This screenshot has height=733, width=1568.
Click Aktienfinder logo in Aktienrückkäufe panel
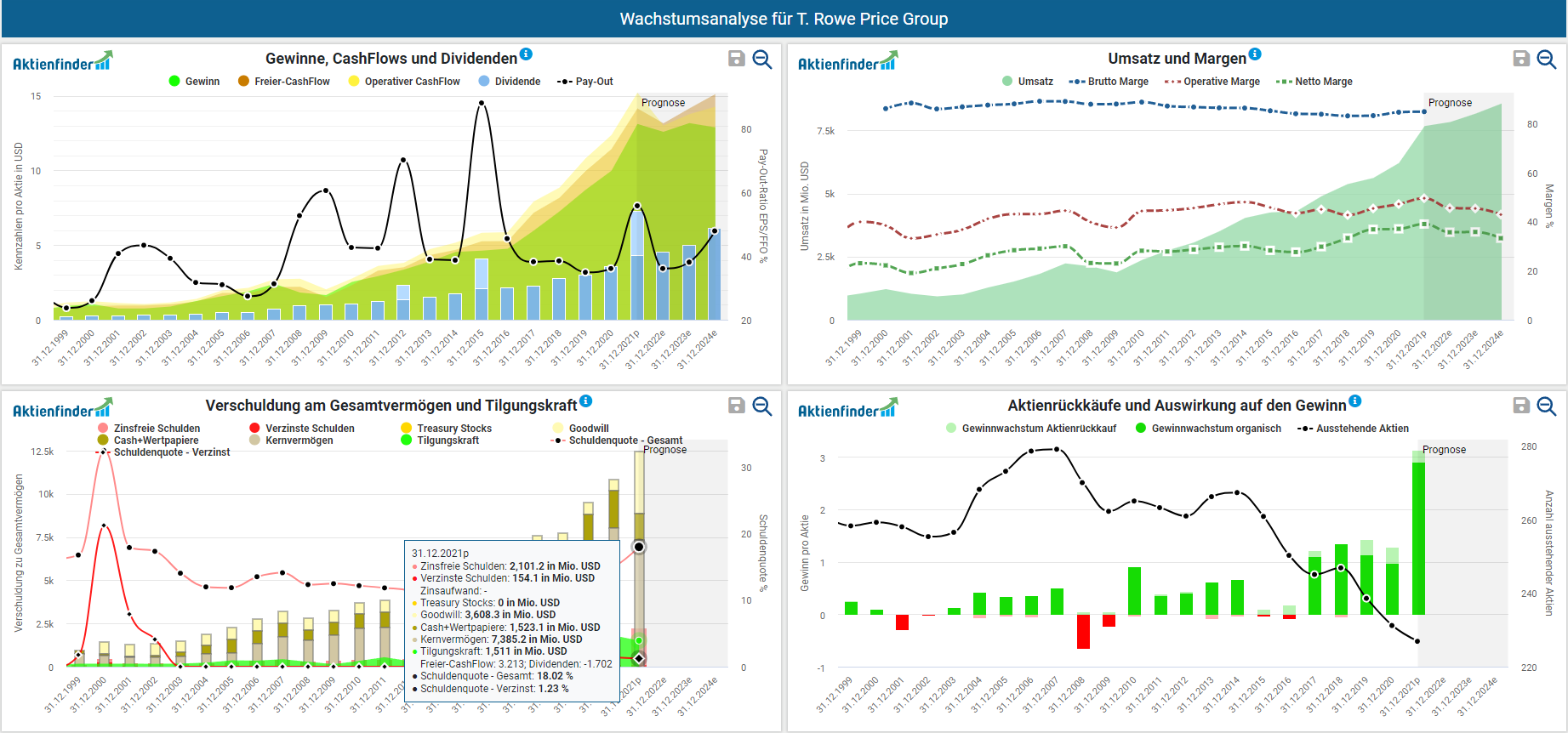click(847, 409)
